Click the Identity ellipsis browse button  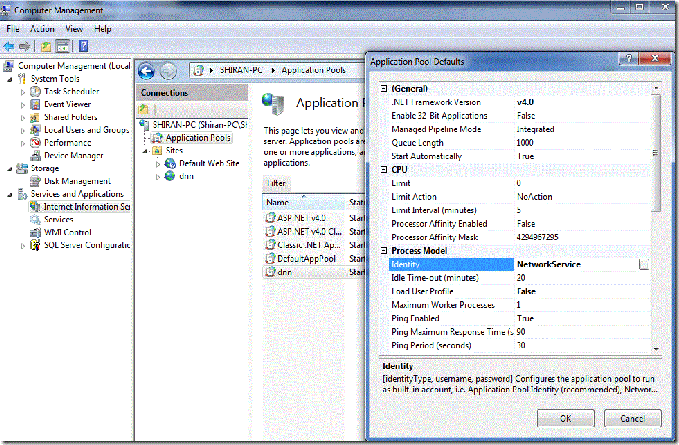(x=643, y=264)
